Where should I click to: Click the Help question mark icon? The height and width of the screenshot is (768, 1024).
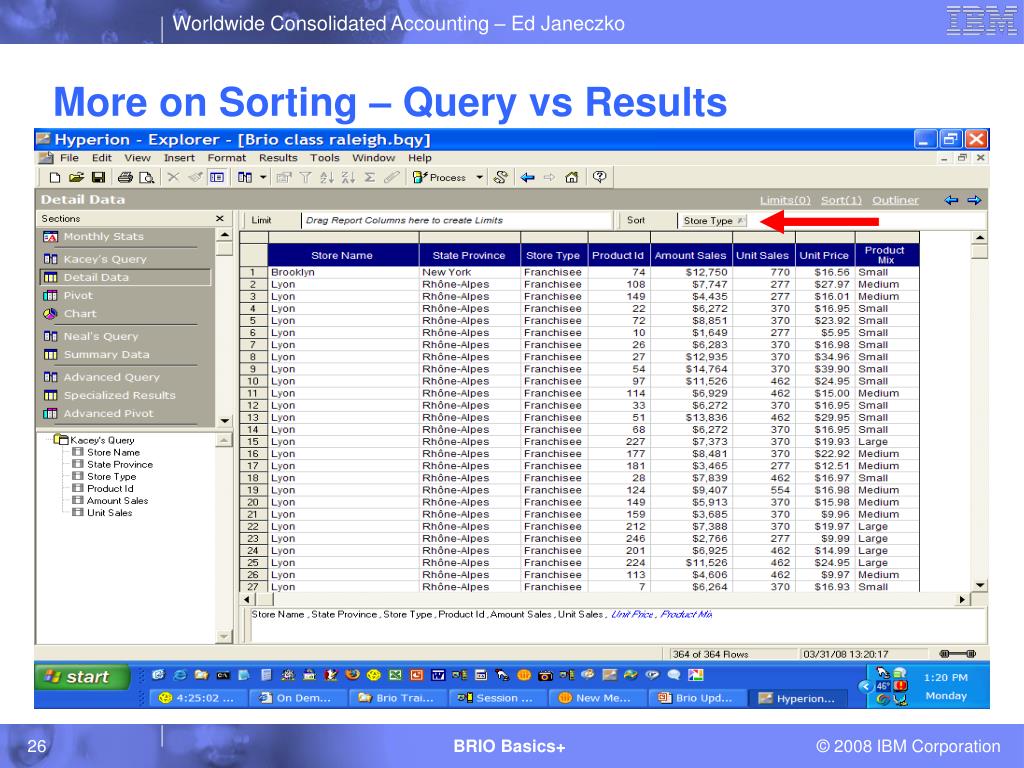(x=600, y=177)
